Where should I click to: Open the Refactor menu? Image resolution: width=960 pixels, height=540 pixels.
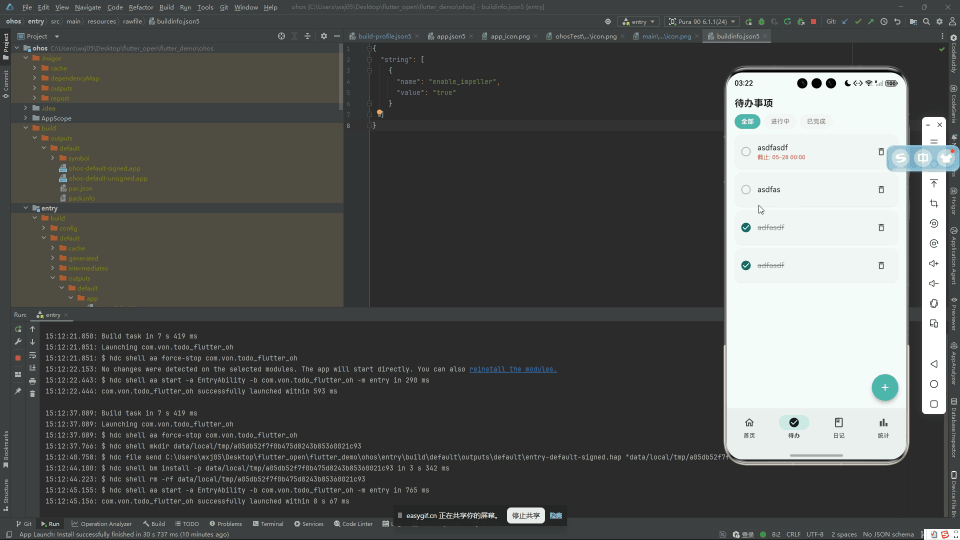click(141, 7)
